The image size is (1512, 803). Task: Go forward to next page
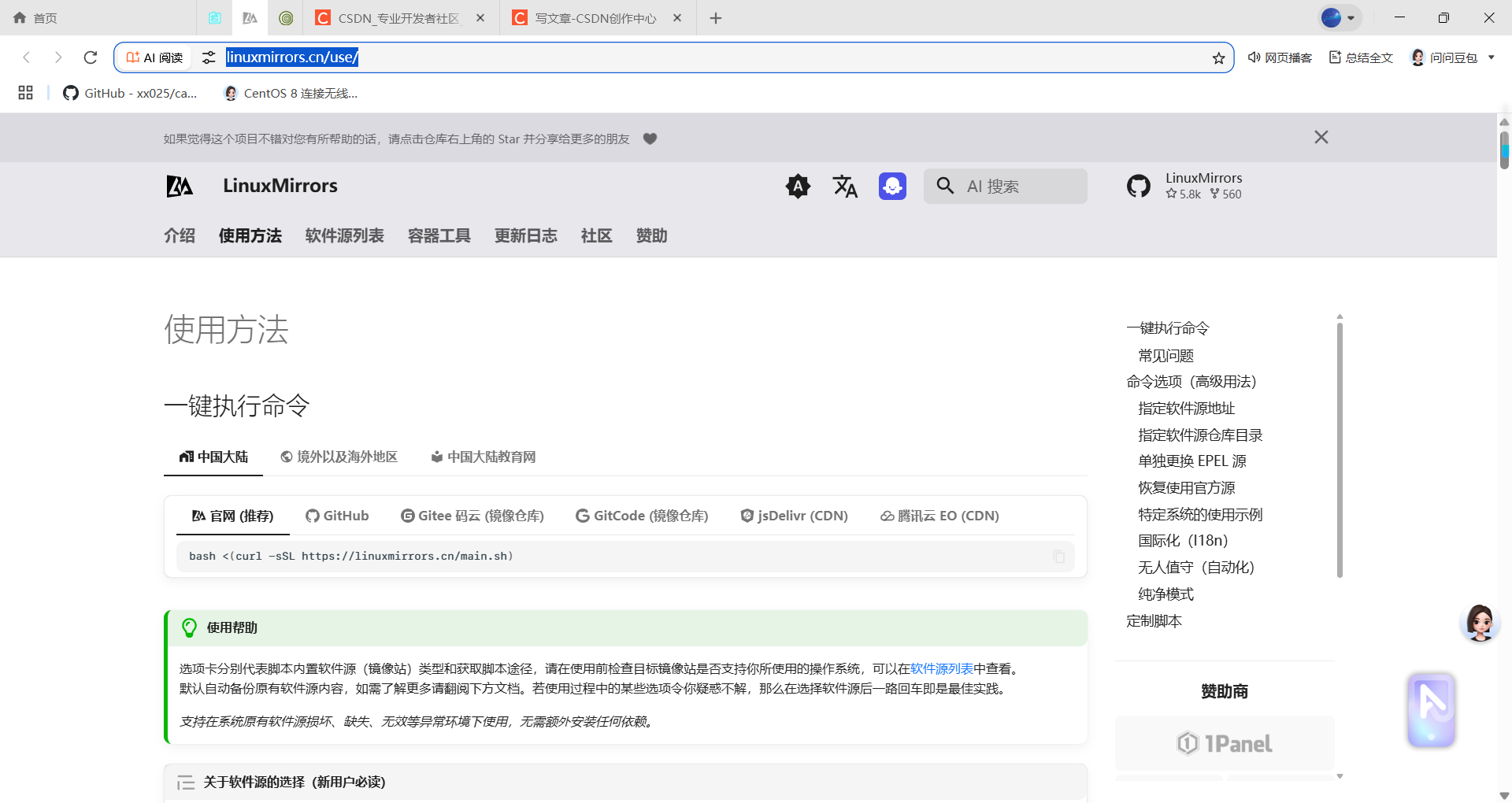[58, 57]
